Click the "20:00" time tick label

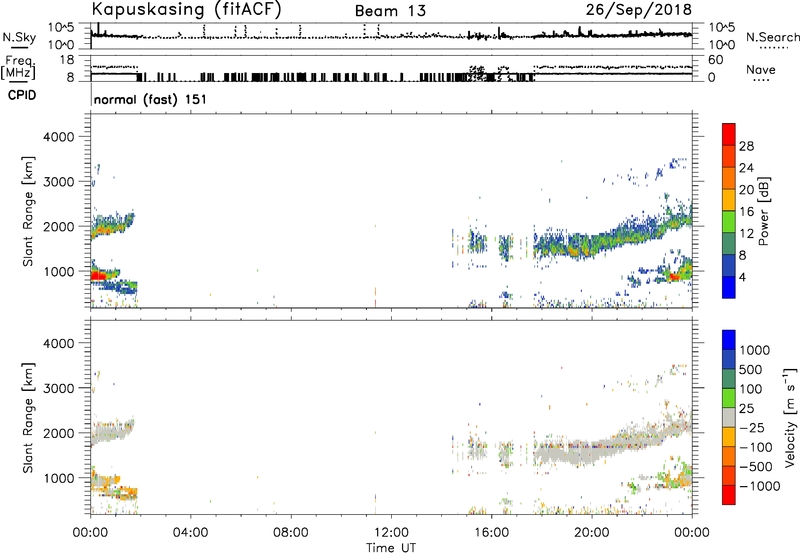pyautogui.click(x=592, y=533)
